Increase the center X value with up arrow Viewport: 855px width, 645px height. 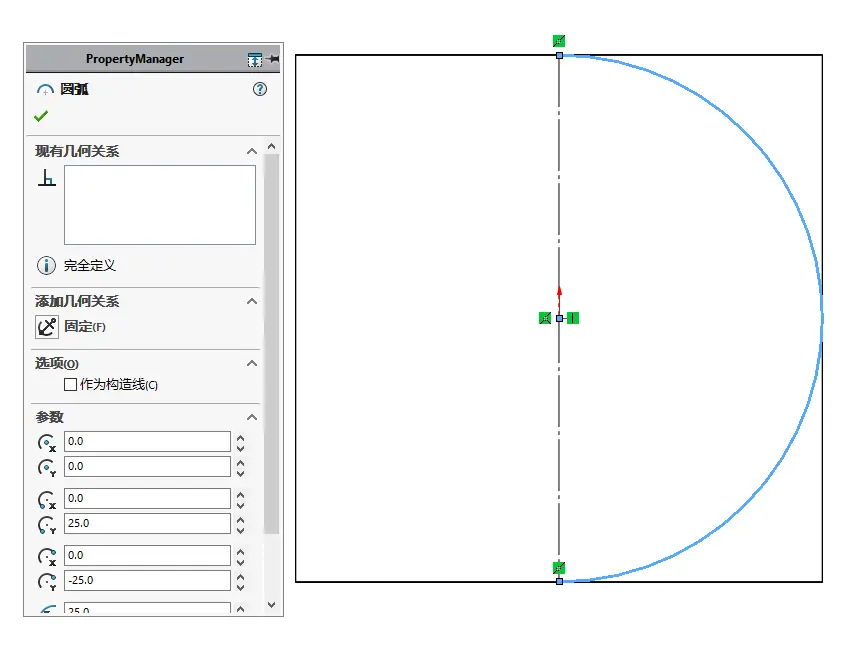pos(240,437)
